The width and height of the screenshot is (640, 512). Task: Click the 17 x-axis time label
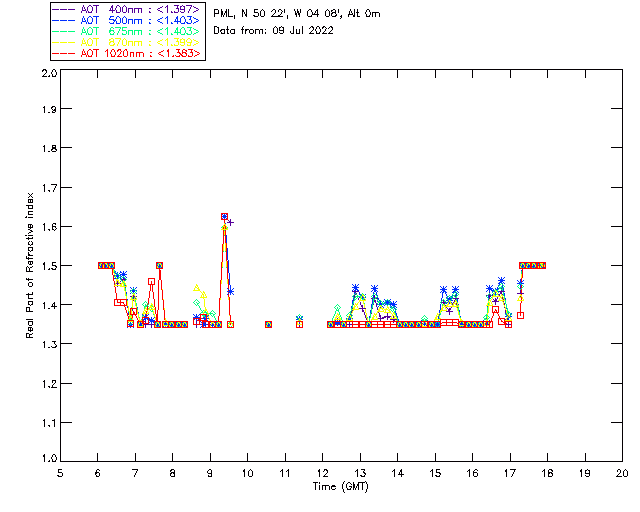coord(510,473)
